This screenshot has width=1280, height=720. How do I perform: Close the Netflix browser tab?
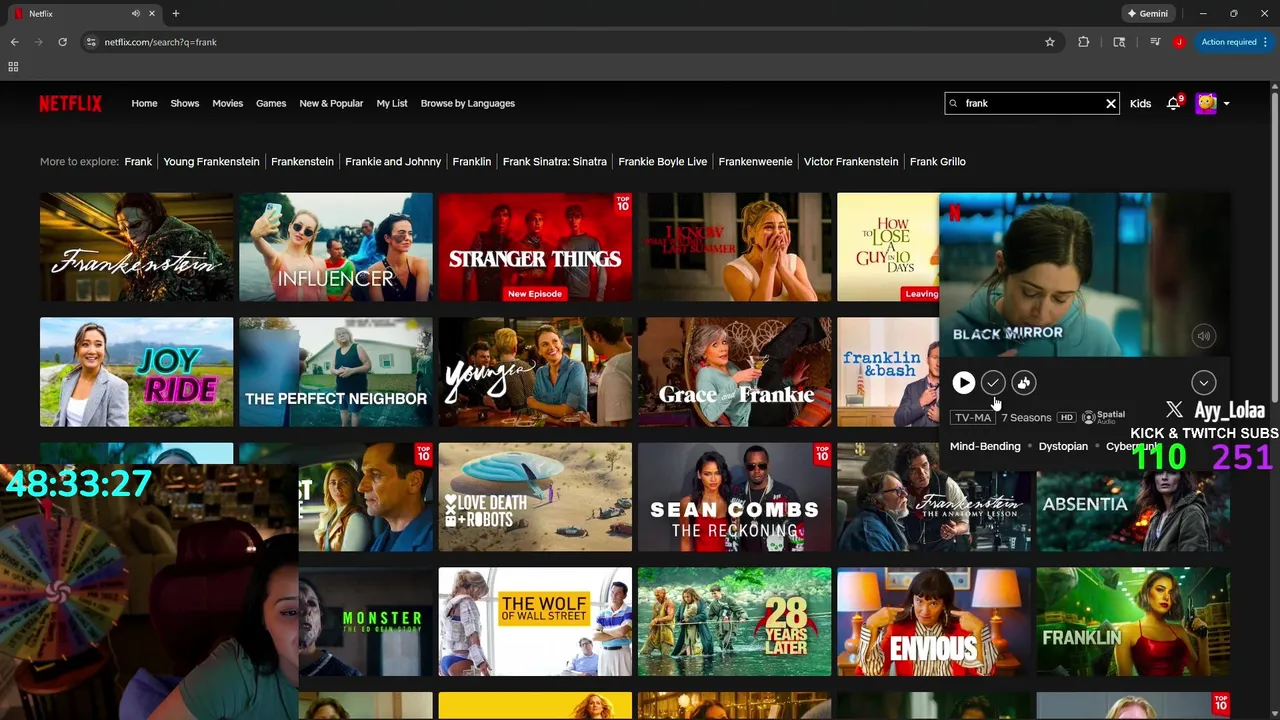(153, 14)
